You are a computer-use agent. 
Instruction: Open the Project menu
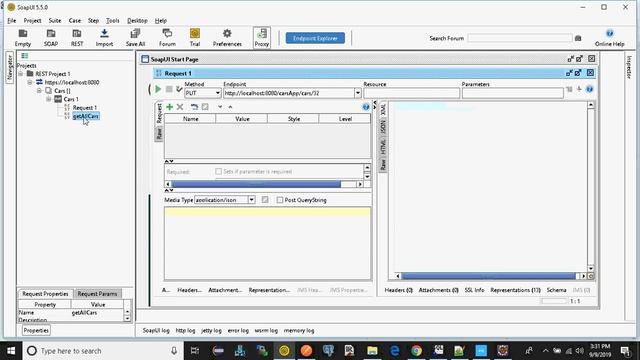(32, 20)
